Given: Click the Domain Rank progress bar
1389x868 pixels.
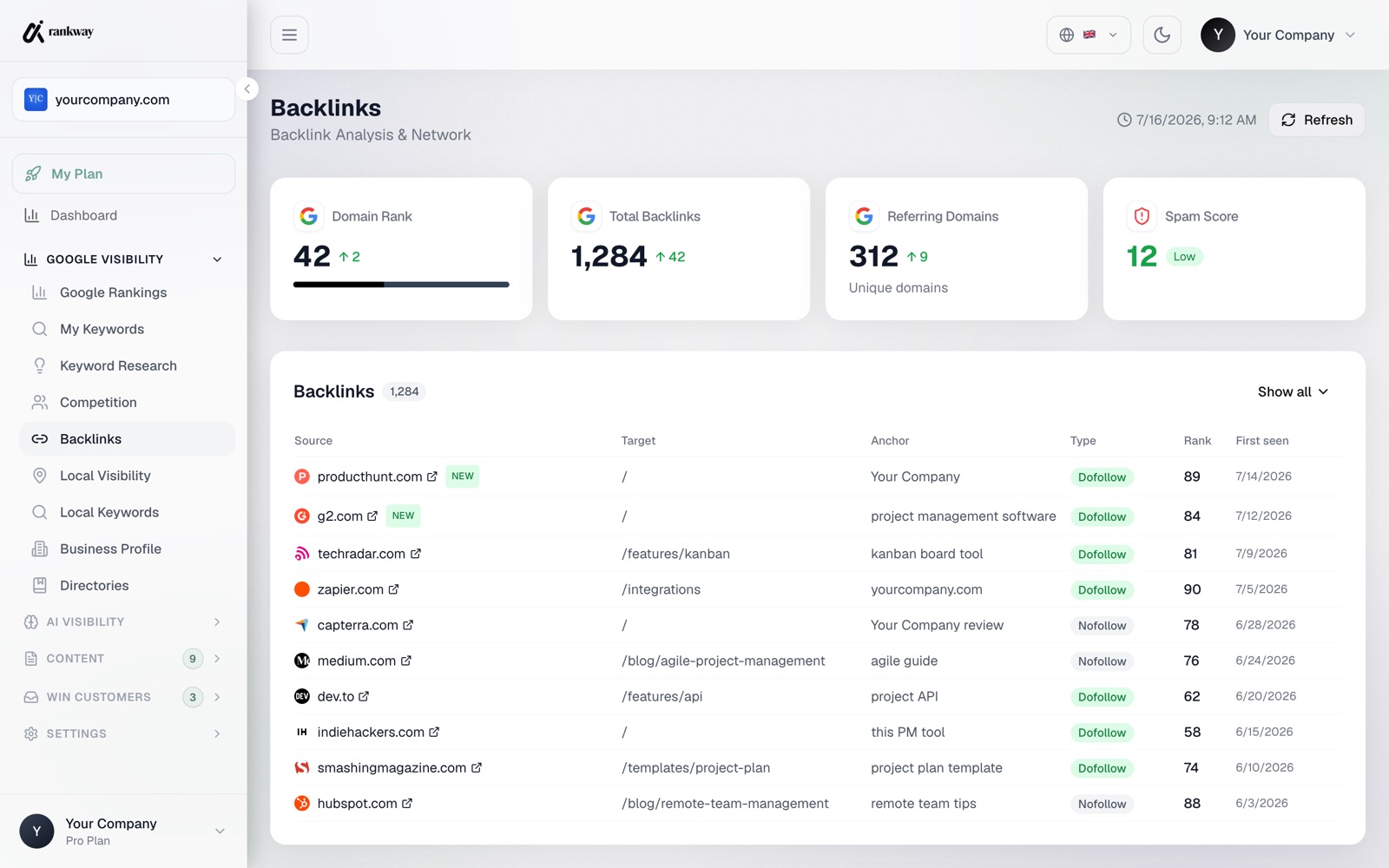Looking at the screenshot, I should point(401,284).
